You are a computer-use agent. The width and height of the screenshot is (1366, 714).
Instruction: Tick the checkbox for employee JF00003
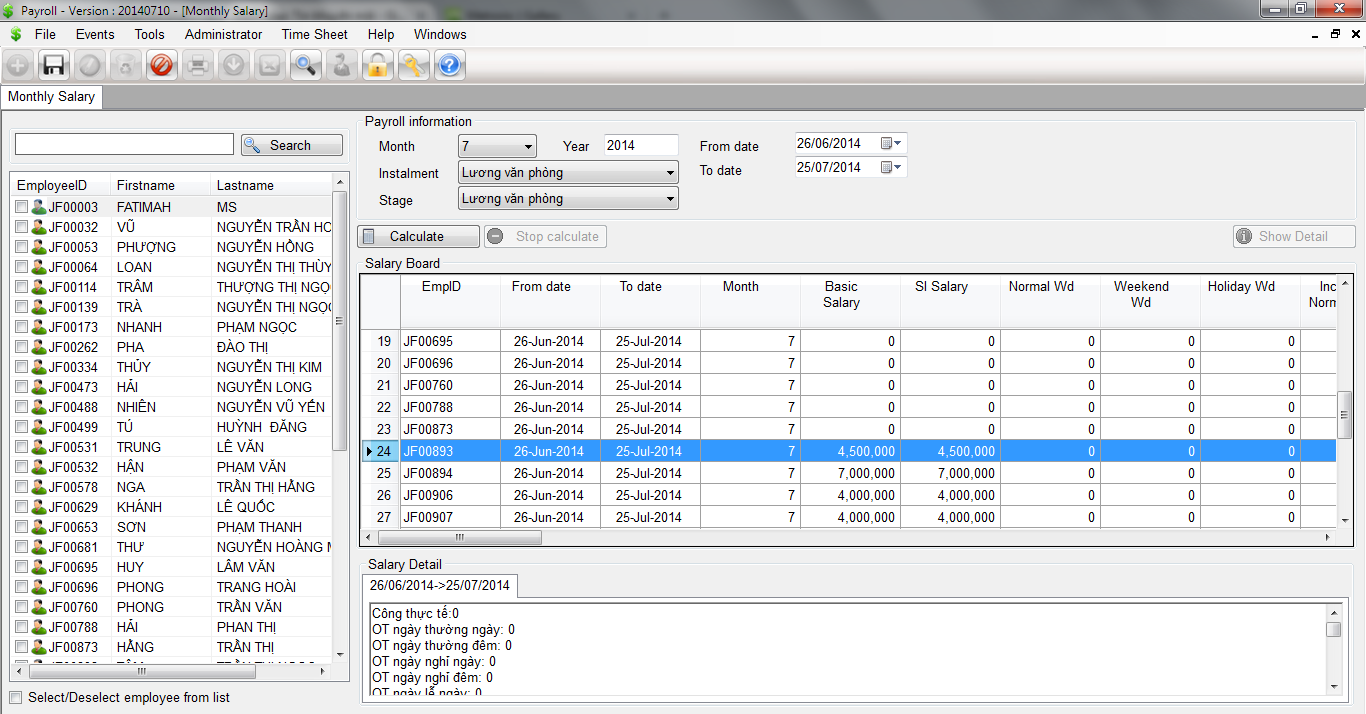coord(22,207)
